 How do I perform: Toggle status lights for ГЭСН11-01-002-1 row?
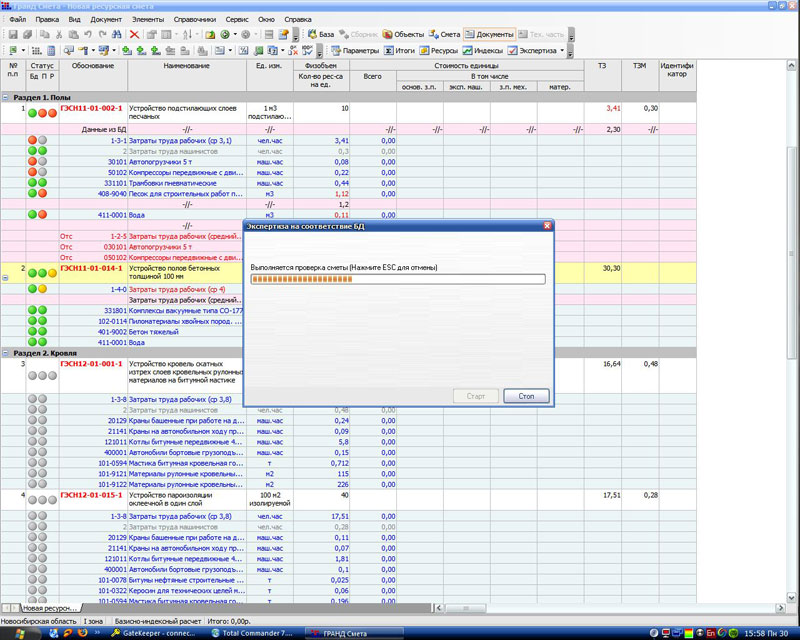click(x=42, y=112)
